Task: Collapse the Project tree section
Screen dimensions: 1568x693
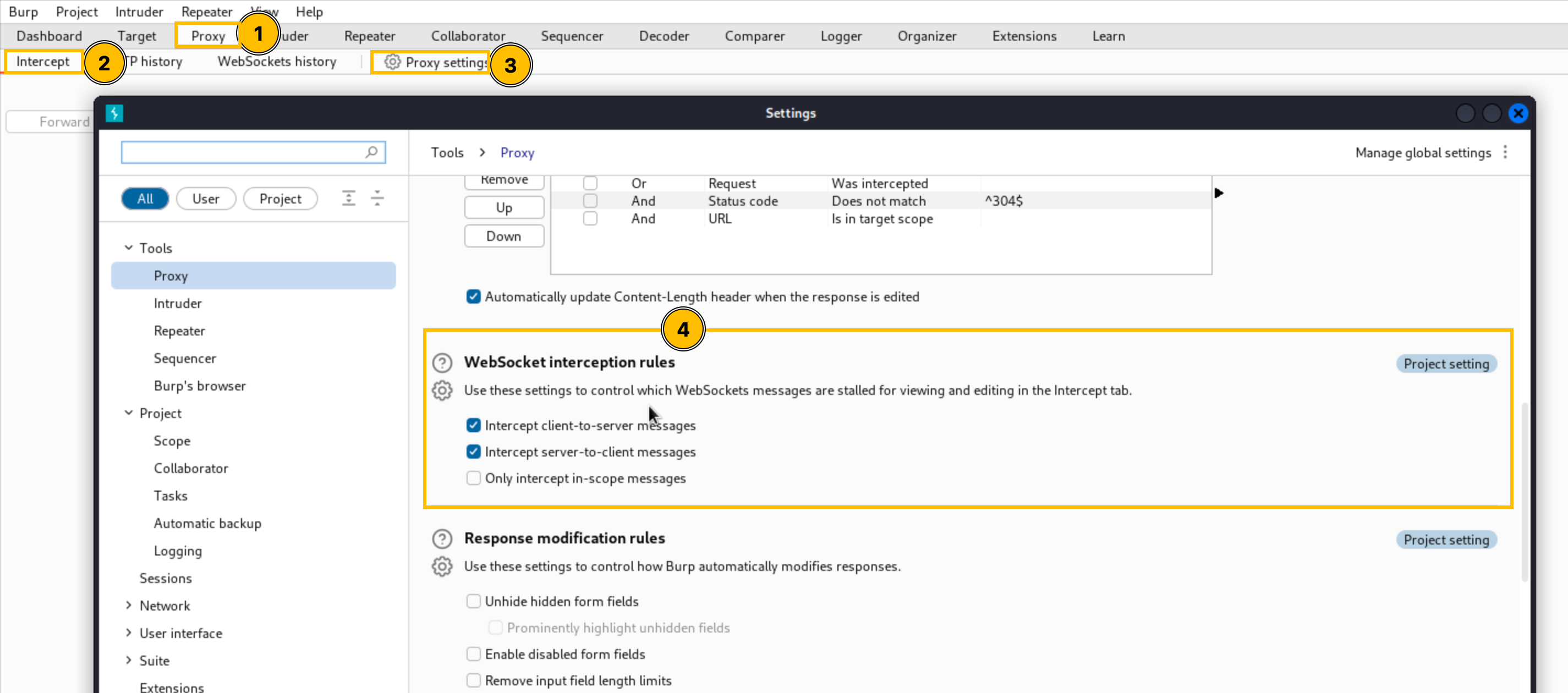Action: point(128,413)
